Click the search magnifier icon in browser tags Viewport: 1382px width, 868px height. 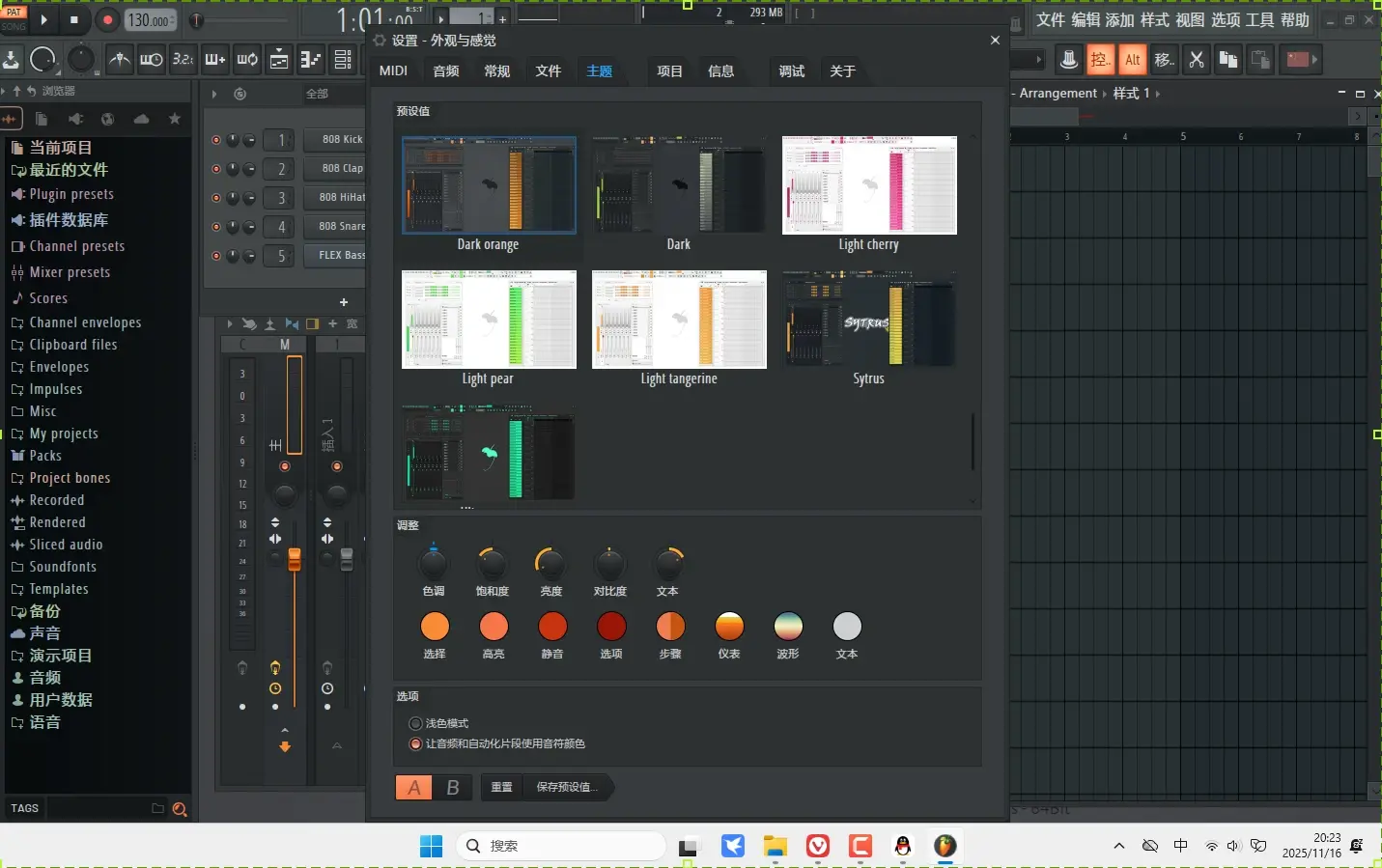click(179, 809)
